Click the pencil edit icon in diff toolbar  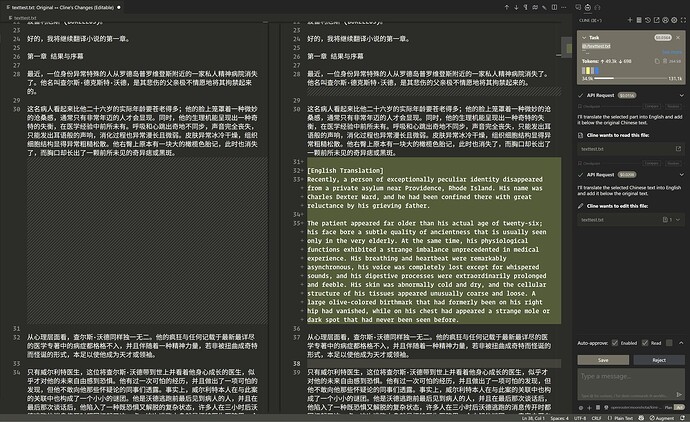tap(544, 7)
